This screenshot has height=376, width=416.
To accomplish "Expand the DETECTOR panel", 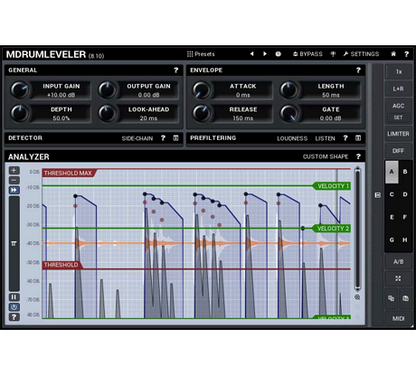I will coord(176,138).
